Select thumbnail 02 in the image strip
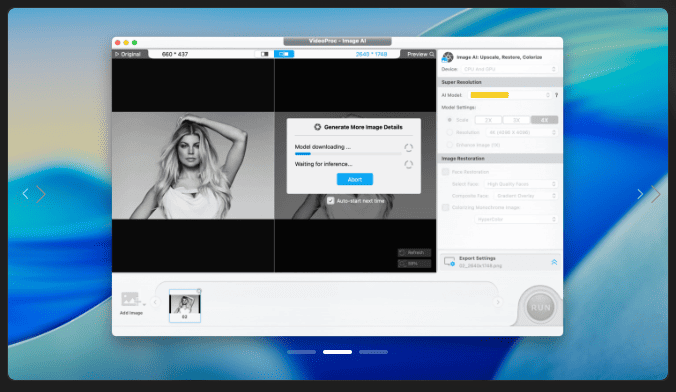676x392 pixels. point(185,306)
